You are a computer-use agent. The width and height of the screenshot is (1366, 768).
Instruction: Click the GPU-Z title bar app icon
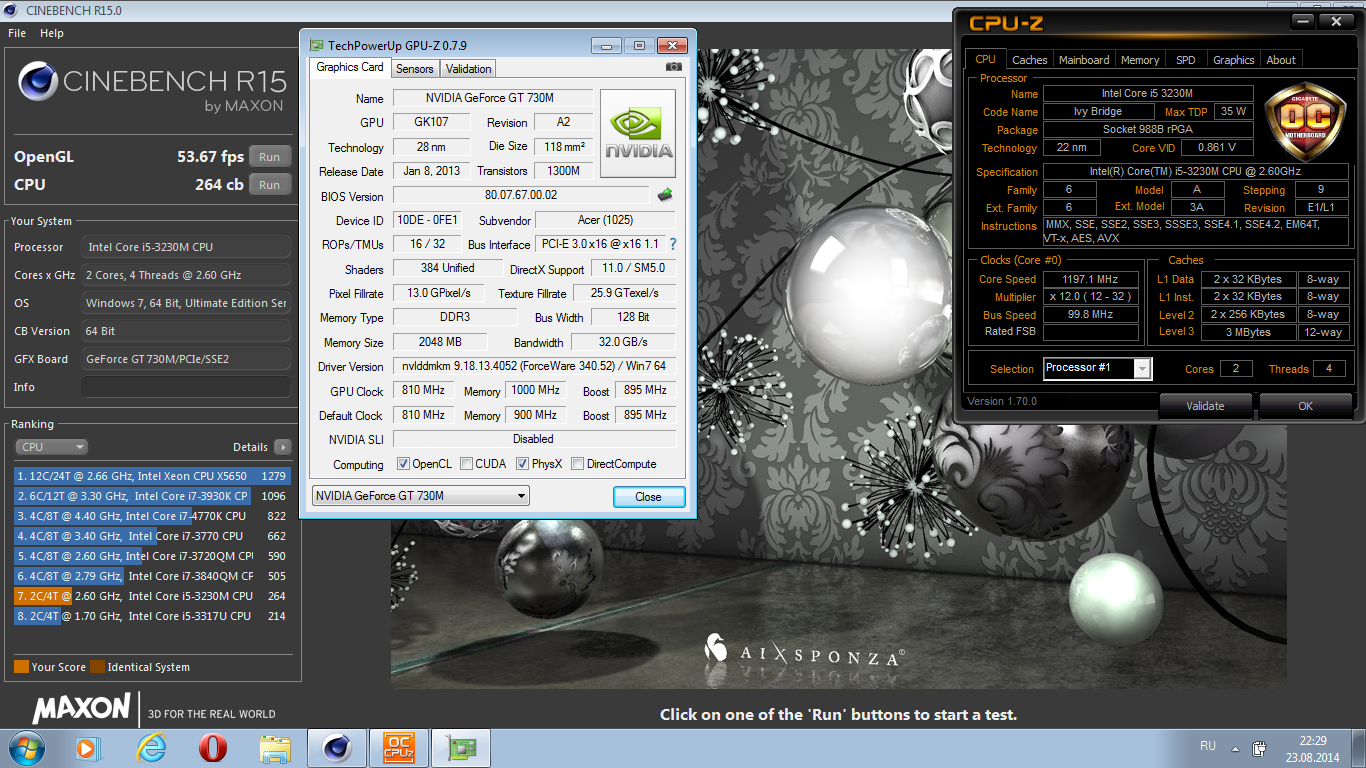(317, 45)
